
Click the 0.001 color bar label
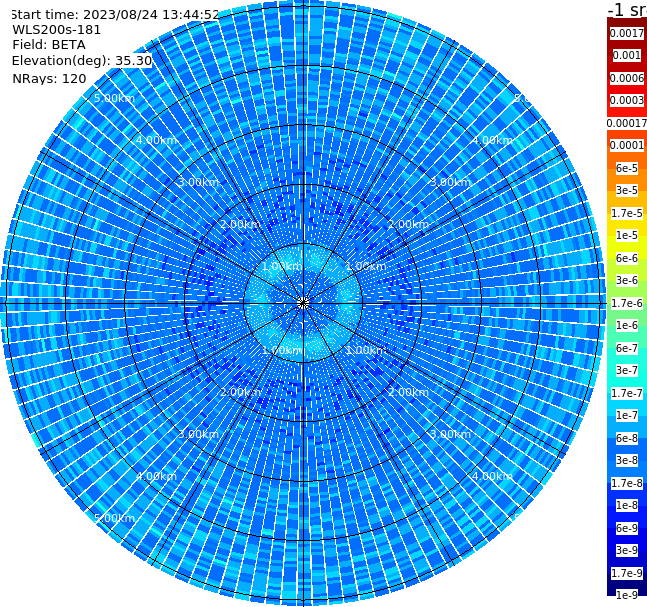tap(627, 55)
